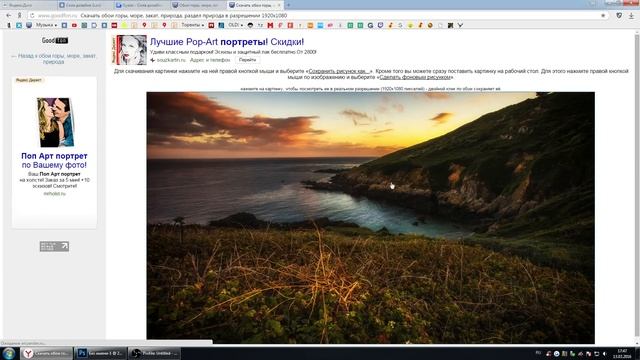Reload the page with the refresh icon
Screen dimensions: 640x360
32,16
